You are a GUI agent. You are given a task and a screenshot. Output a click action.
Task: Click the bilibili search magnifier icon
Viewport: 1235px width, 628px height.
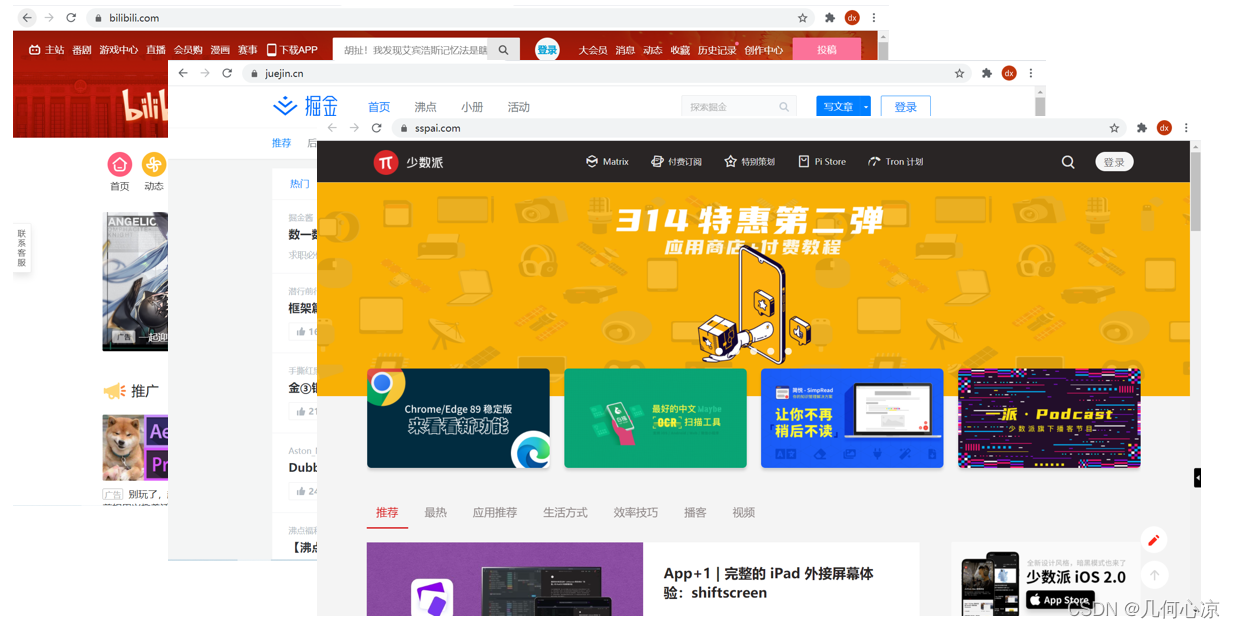pyautogui.click(x=504, y=50)
